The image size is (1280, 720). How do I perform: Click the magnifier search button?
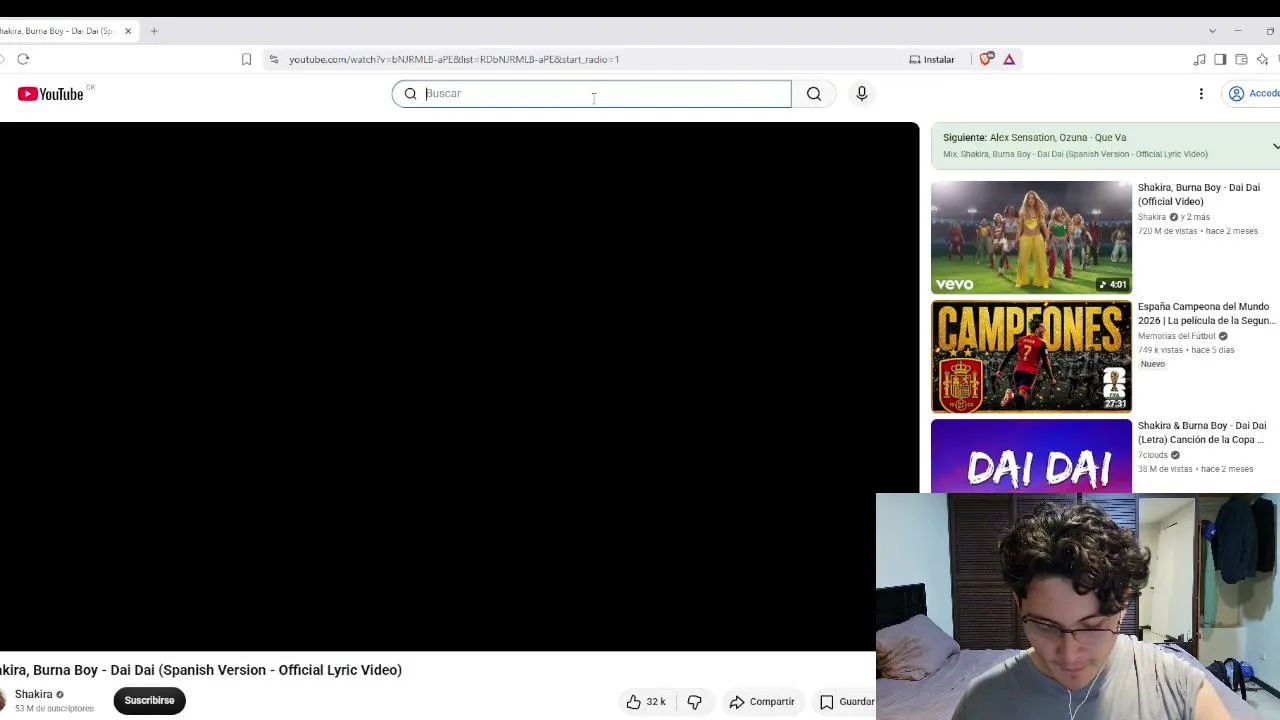click(814, 94)
